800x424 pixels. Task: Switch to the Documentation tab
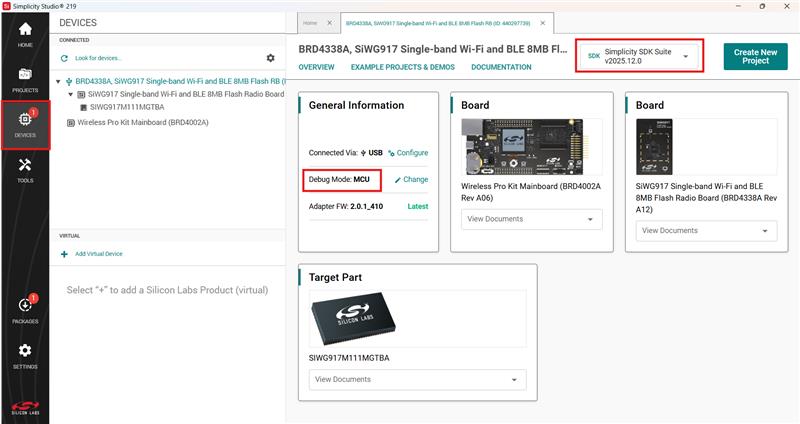(501, 67)
